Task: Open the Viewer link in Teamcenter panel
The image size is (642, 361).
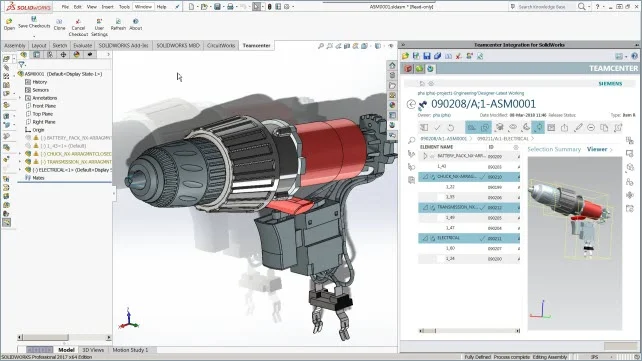Action: click(597, 149)
